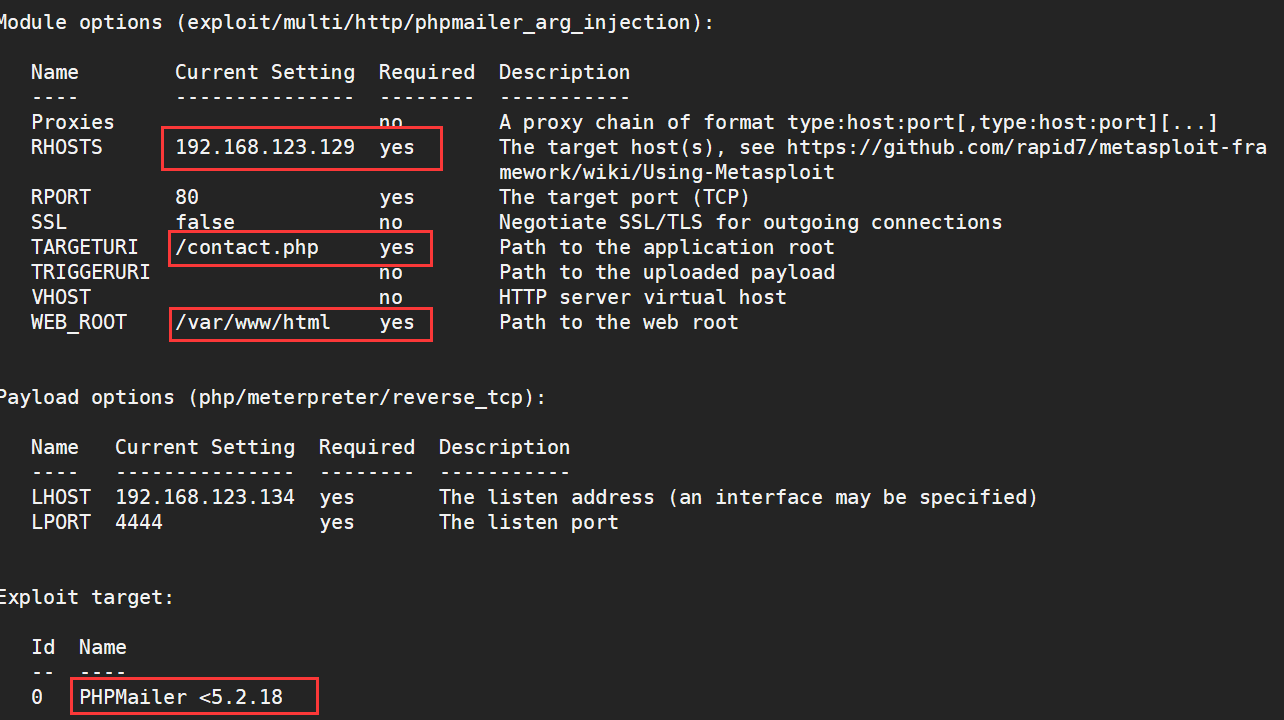Select the SSL value 'false'
This screenshot has width=1284, height=720.
205,222
